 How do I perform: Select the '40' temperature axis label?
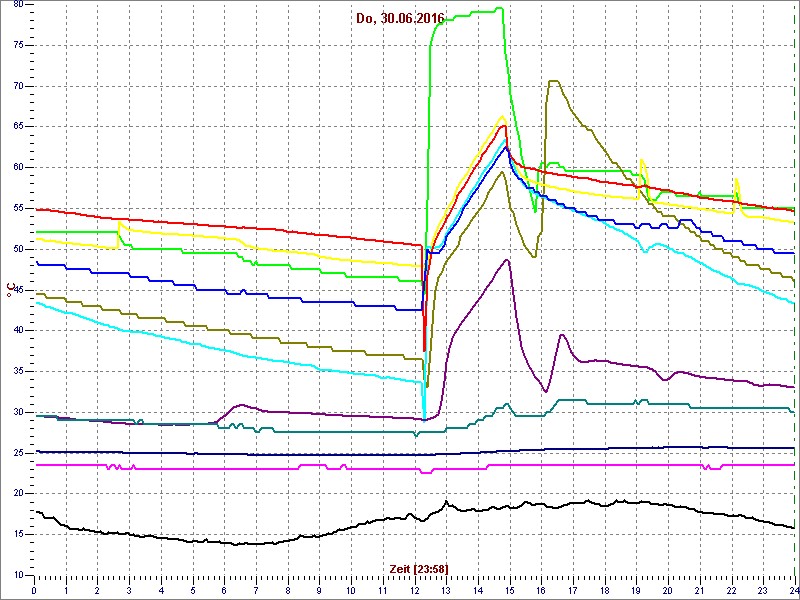pyautogui.click(x=18, y=331)
